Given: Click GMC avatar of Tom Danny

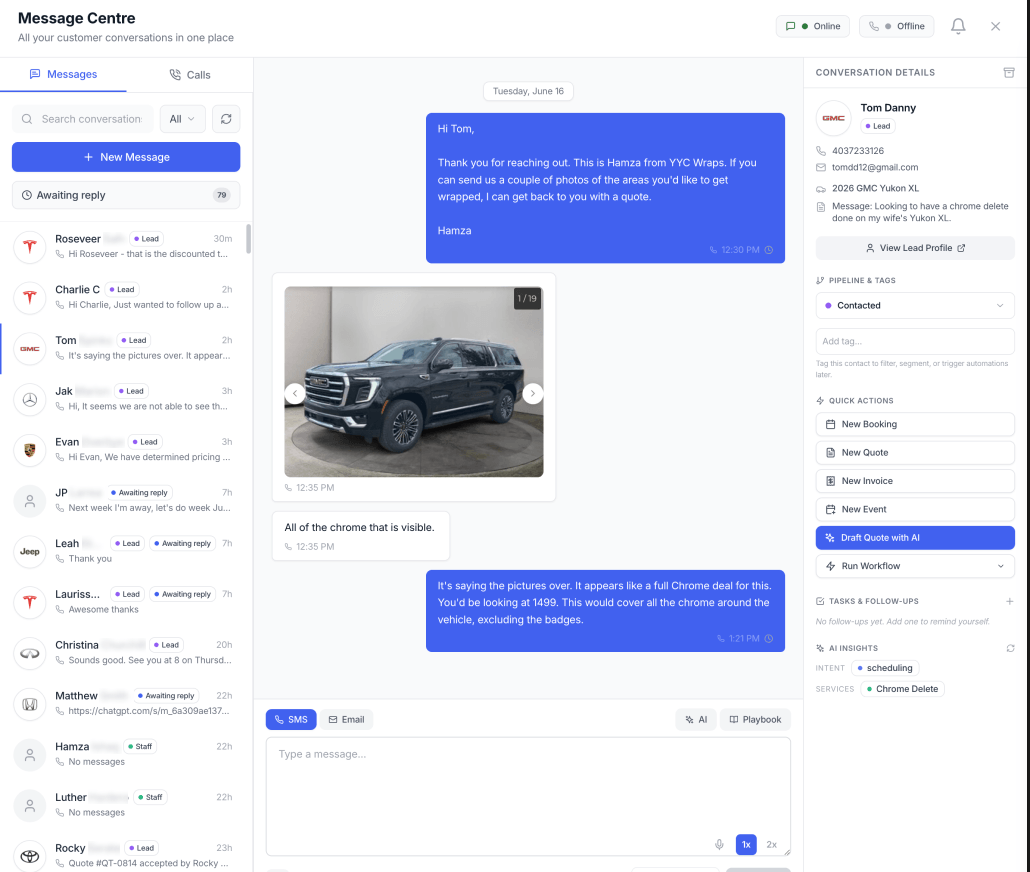Looking at the screenshot, I should (x=834, y=118).
